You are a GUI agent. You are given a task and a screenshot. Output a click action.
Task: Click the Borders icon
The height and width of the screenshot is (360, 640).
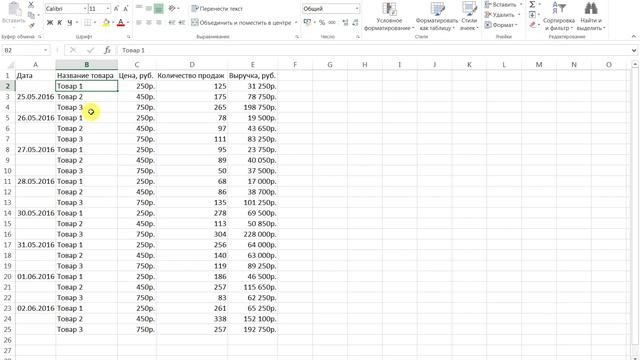87,22
